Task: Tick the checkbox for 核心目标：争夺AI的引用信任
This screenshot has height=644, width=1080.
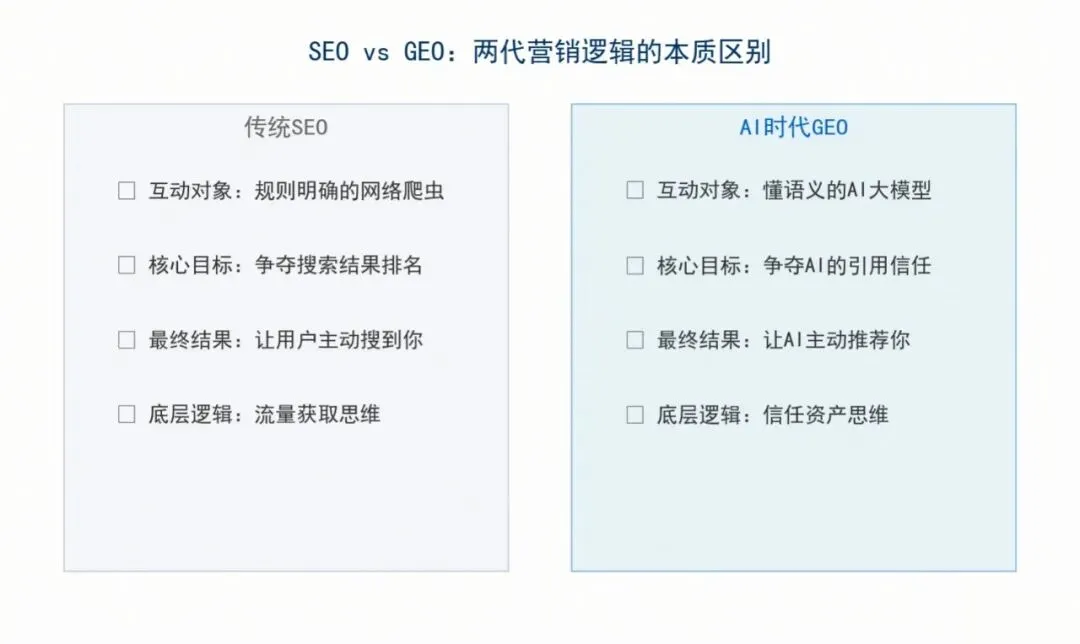Action: (x=635, y=265)
